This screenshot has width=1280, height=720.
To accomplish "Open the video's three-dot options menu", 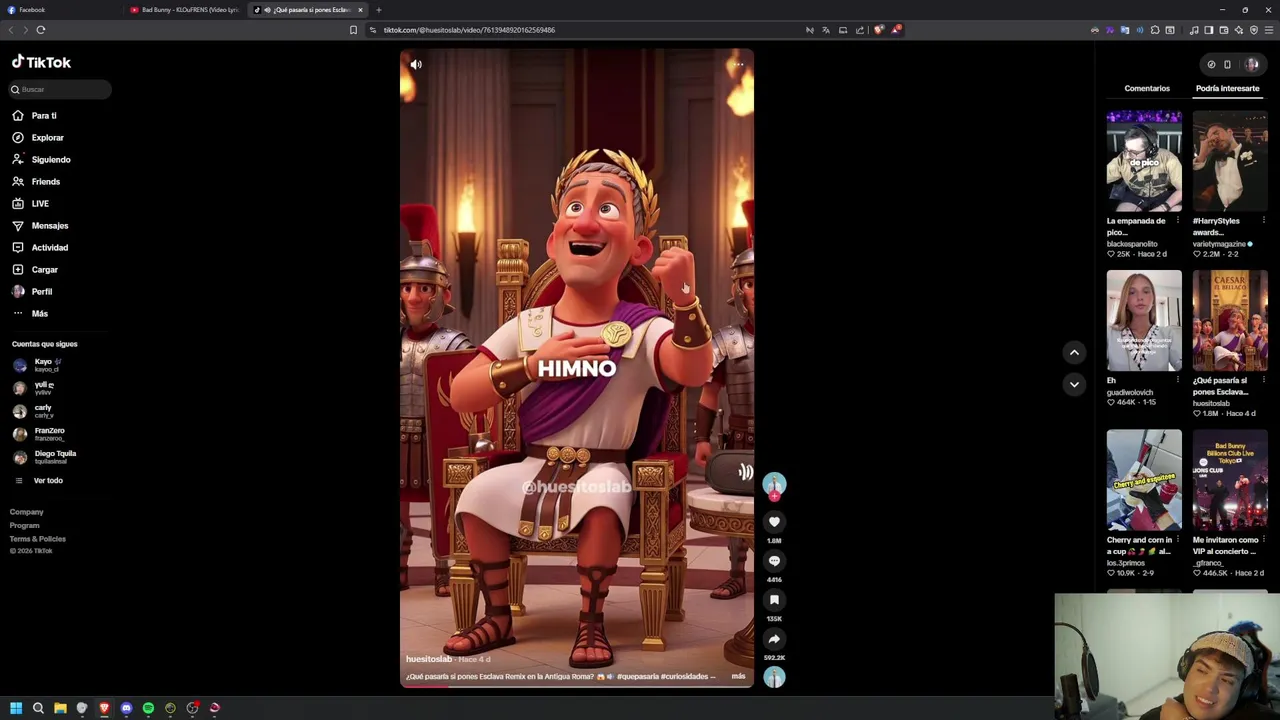I will 738,65.
